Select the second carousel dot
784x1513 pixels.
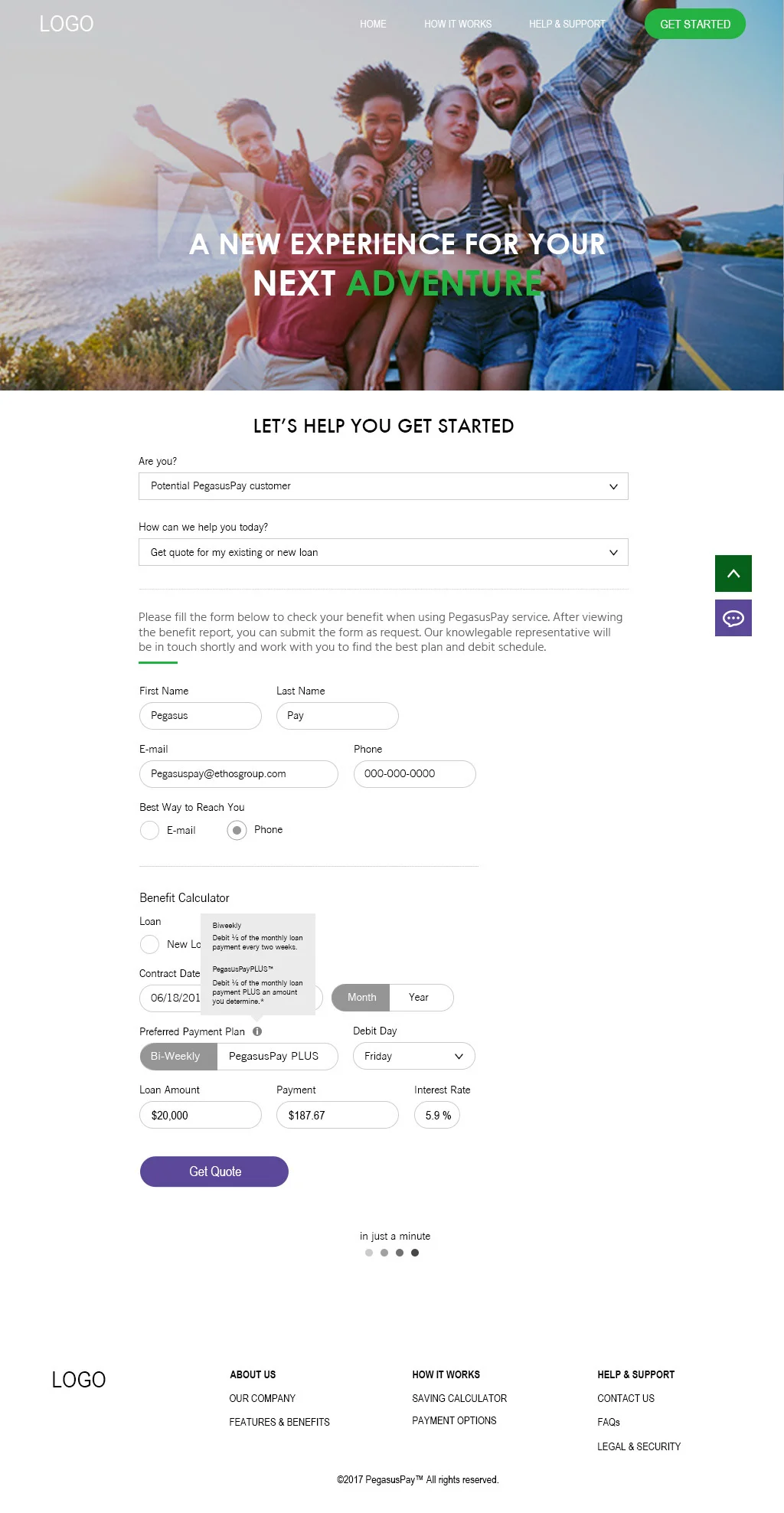[x=384, y=1253]
